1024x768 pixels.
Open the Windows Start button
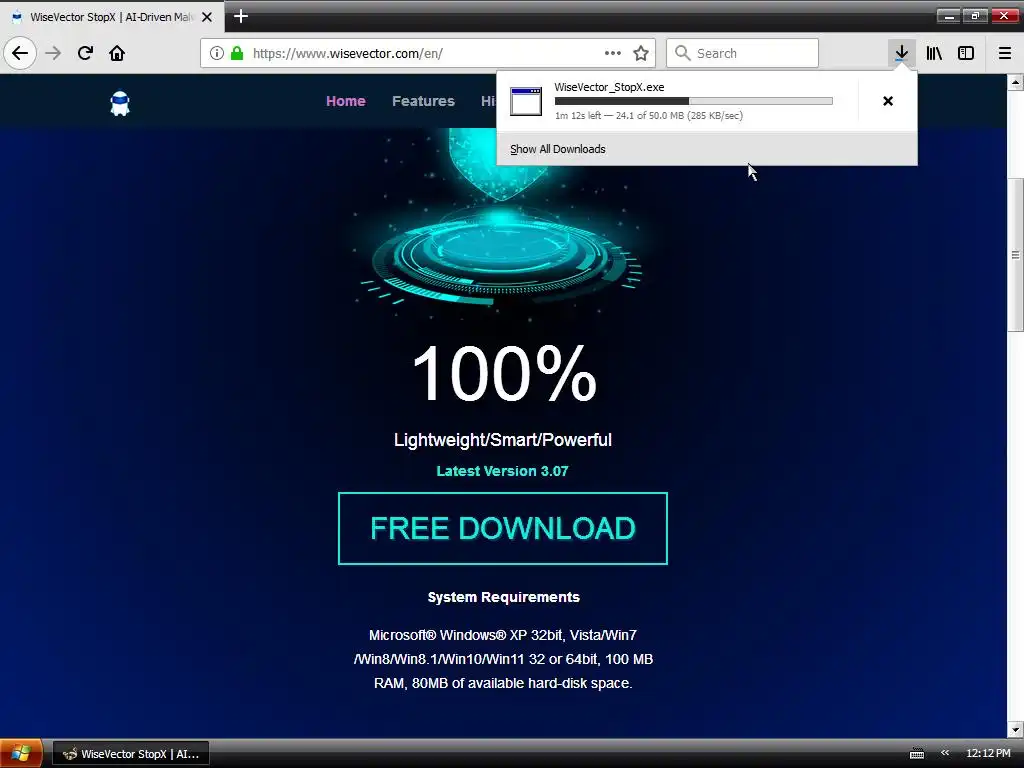click(21, 754)
